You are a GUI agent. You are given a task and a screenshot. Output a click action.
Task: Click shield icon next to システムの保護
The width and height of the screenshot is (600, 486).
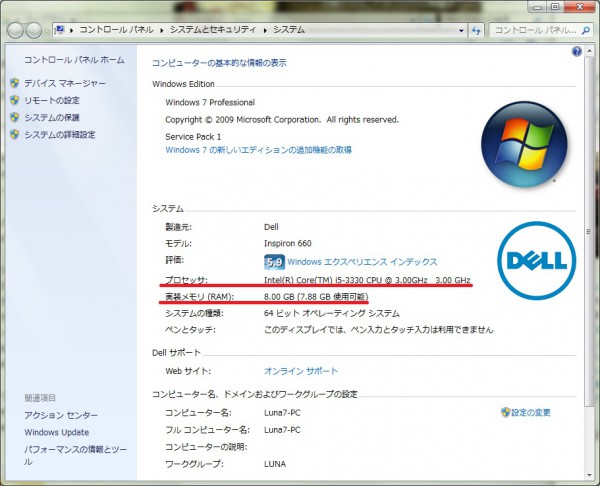(15, 117)
